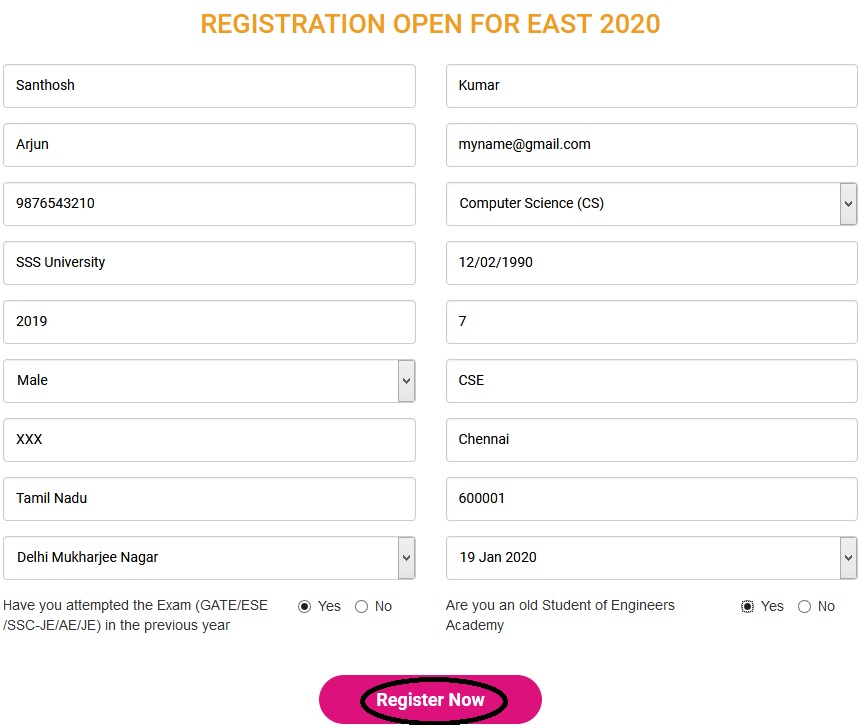Select the myname@gmail.com email field

(x=651, y=145)
